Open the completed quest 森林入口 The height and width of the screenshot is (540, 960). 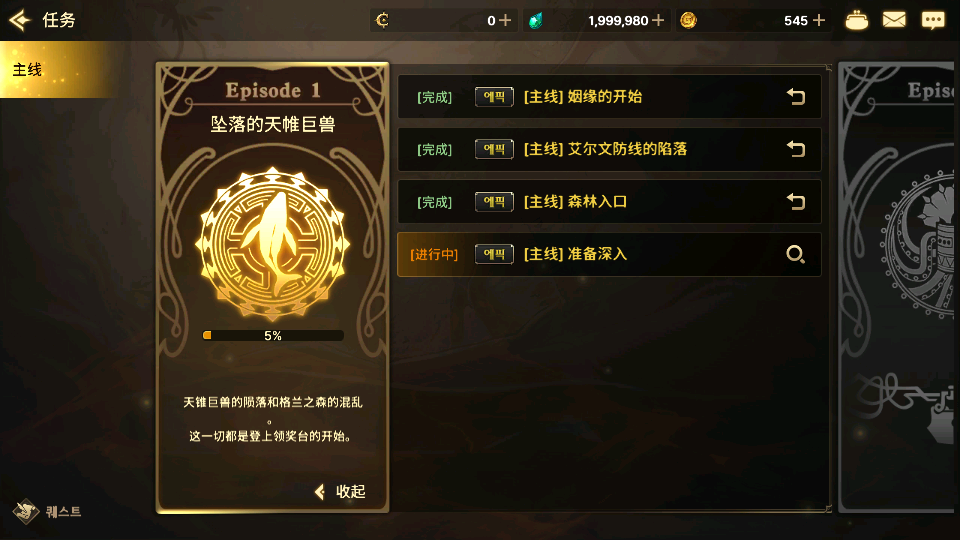pos(609,202)
